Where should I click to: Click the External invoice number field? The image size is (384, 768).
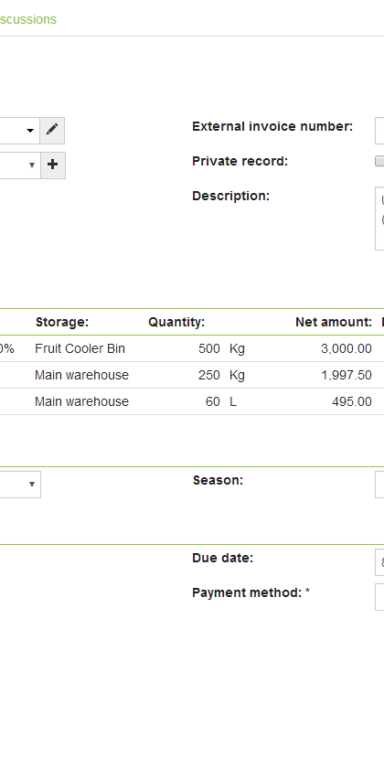pos(380,130)
